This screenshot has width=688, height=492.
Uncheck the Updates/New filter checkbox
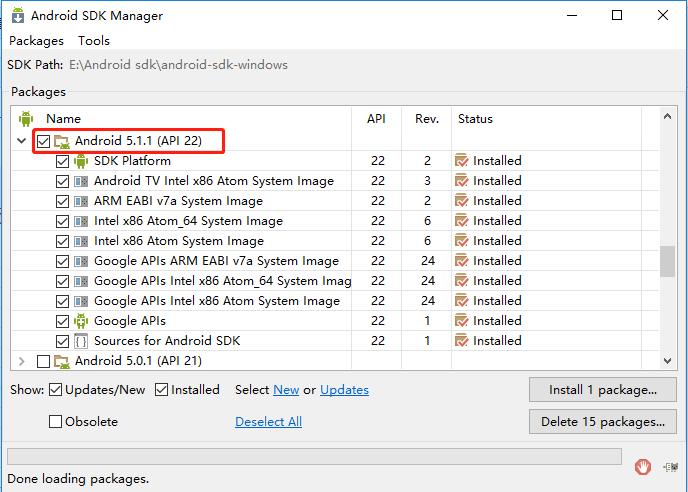(x=56, y=390)
